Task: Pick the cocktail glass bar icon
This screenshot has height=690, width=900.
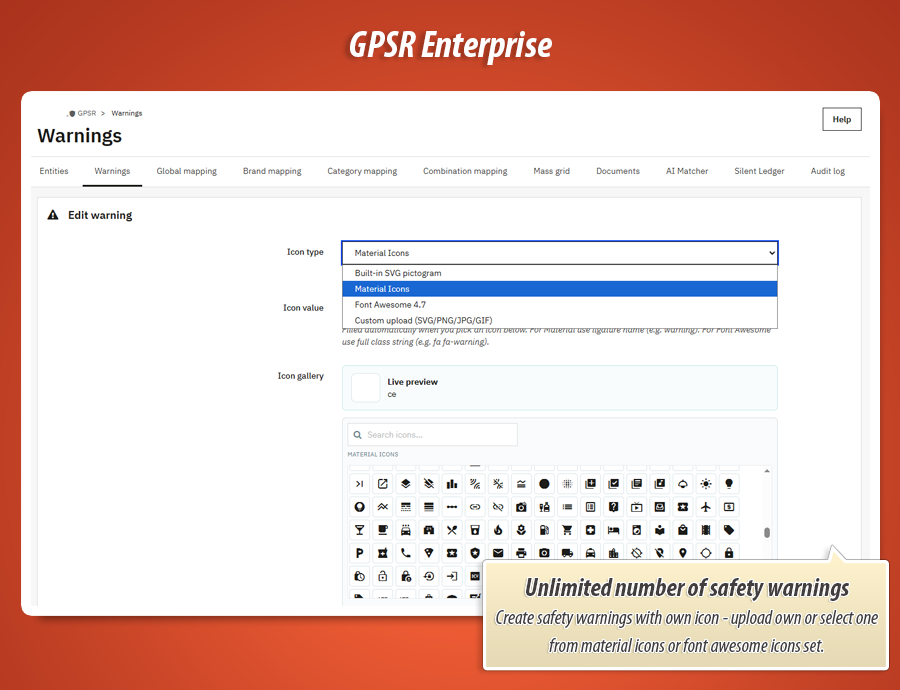Action: tap(359, 530)
